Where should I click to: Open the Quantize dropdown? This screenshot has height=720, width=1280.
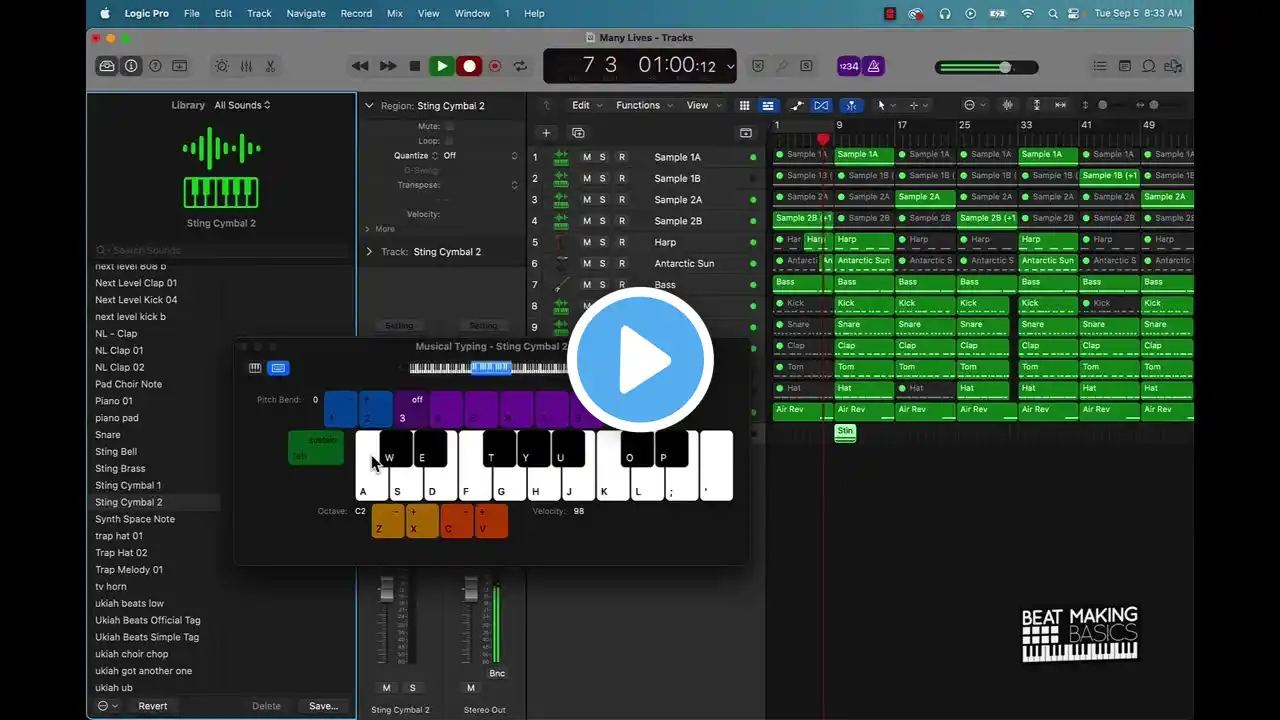(480, 156)
